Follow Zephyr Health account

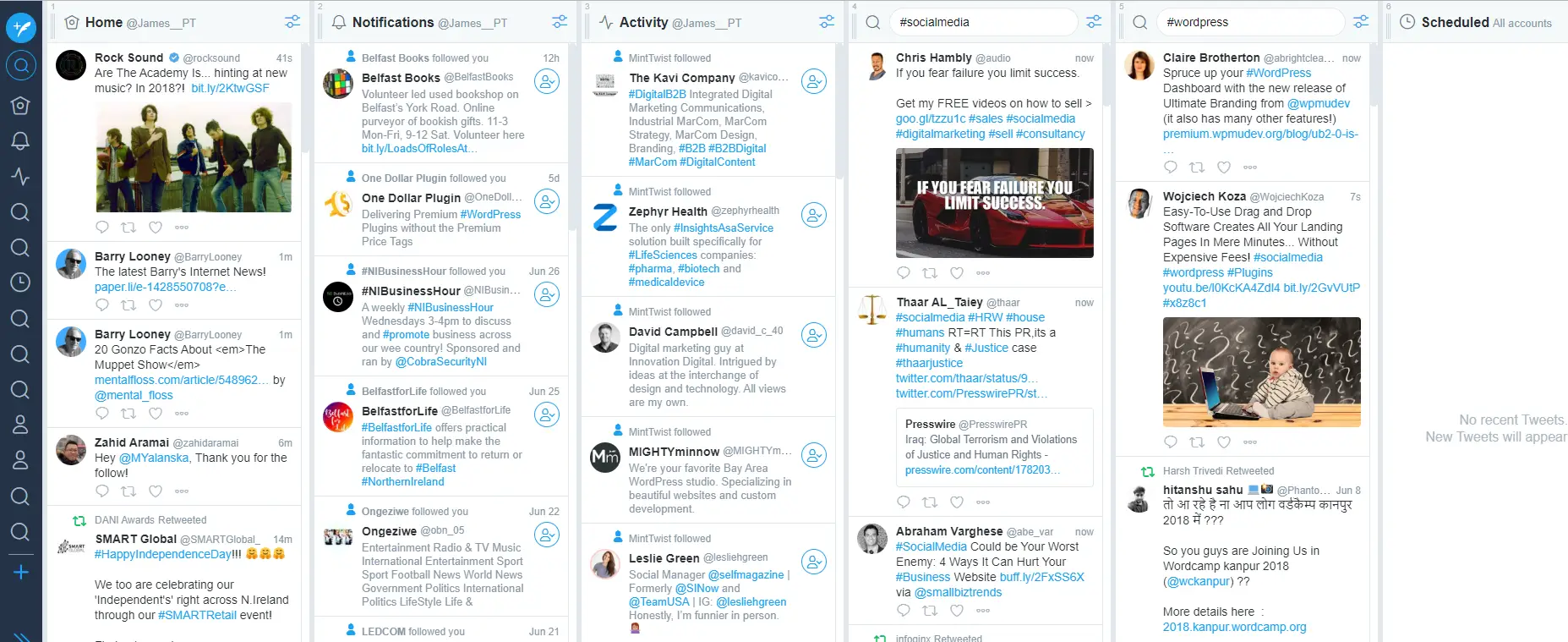click(814, 215)
